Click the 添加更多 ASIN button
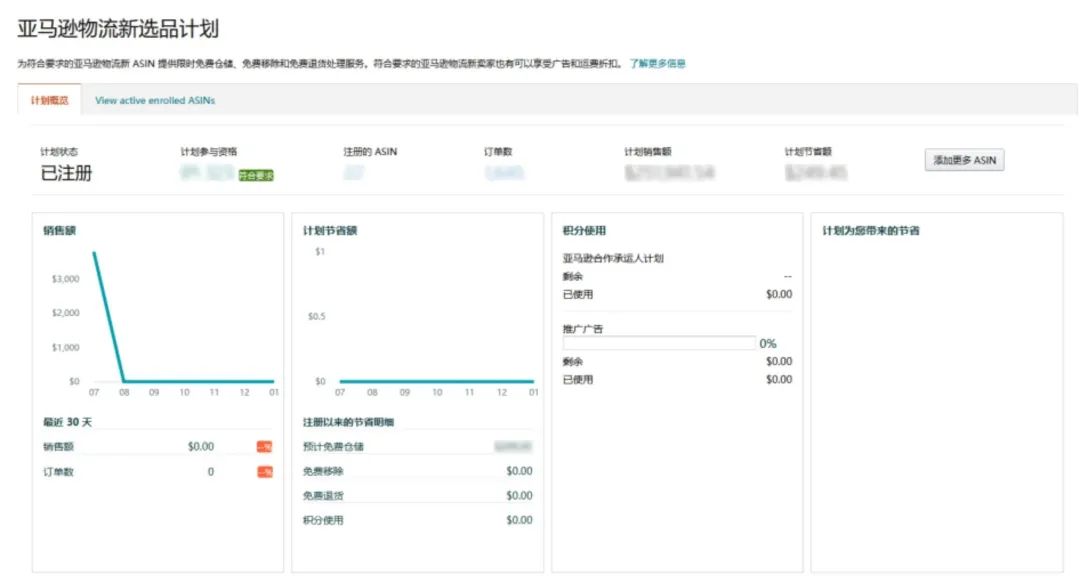 pos(963,160)
